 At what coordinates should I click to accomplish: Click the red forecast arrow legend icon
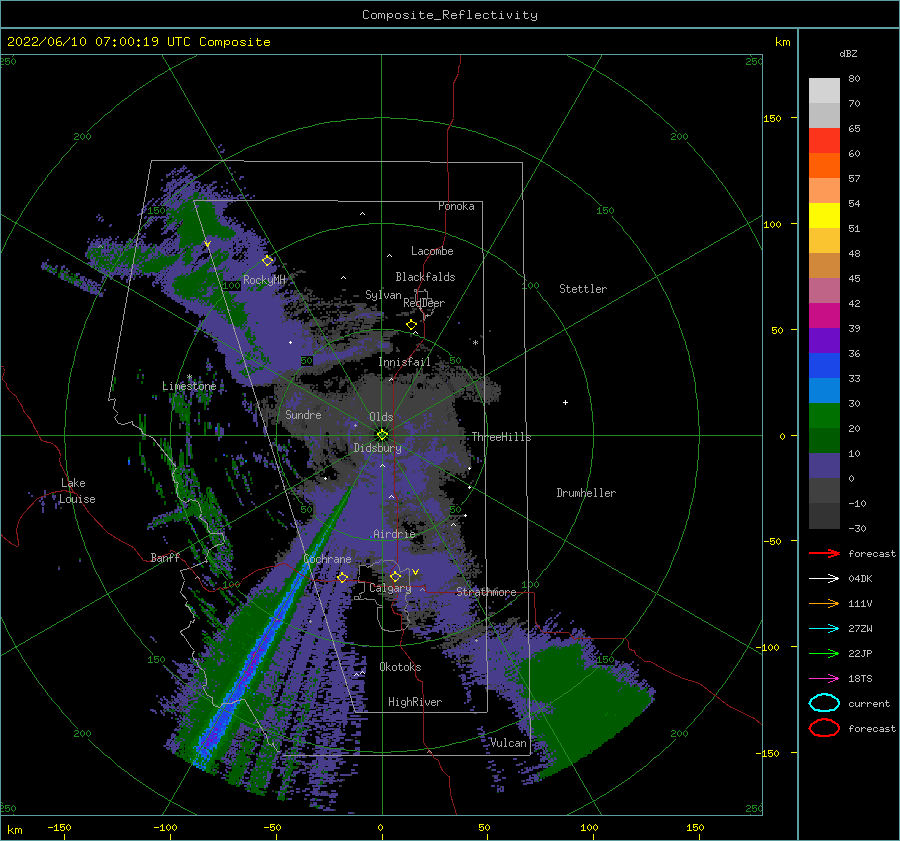(x=824, y=553)
